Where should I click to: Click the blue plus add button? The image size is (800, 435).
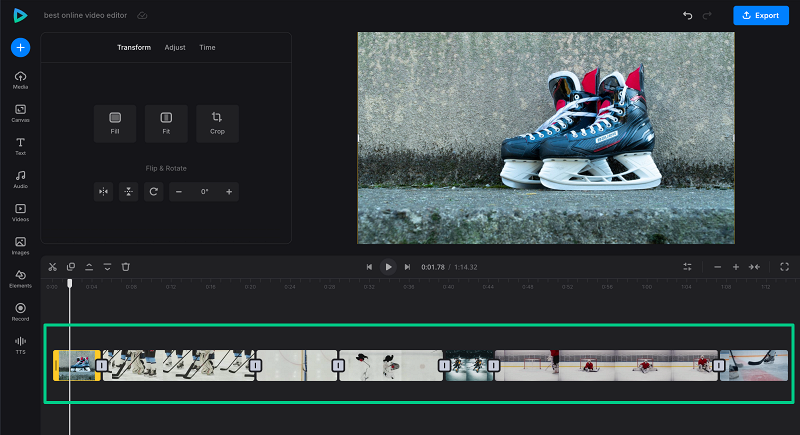(x=20, y=47)
